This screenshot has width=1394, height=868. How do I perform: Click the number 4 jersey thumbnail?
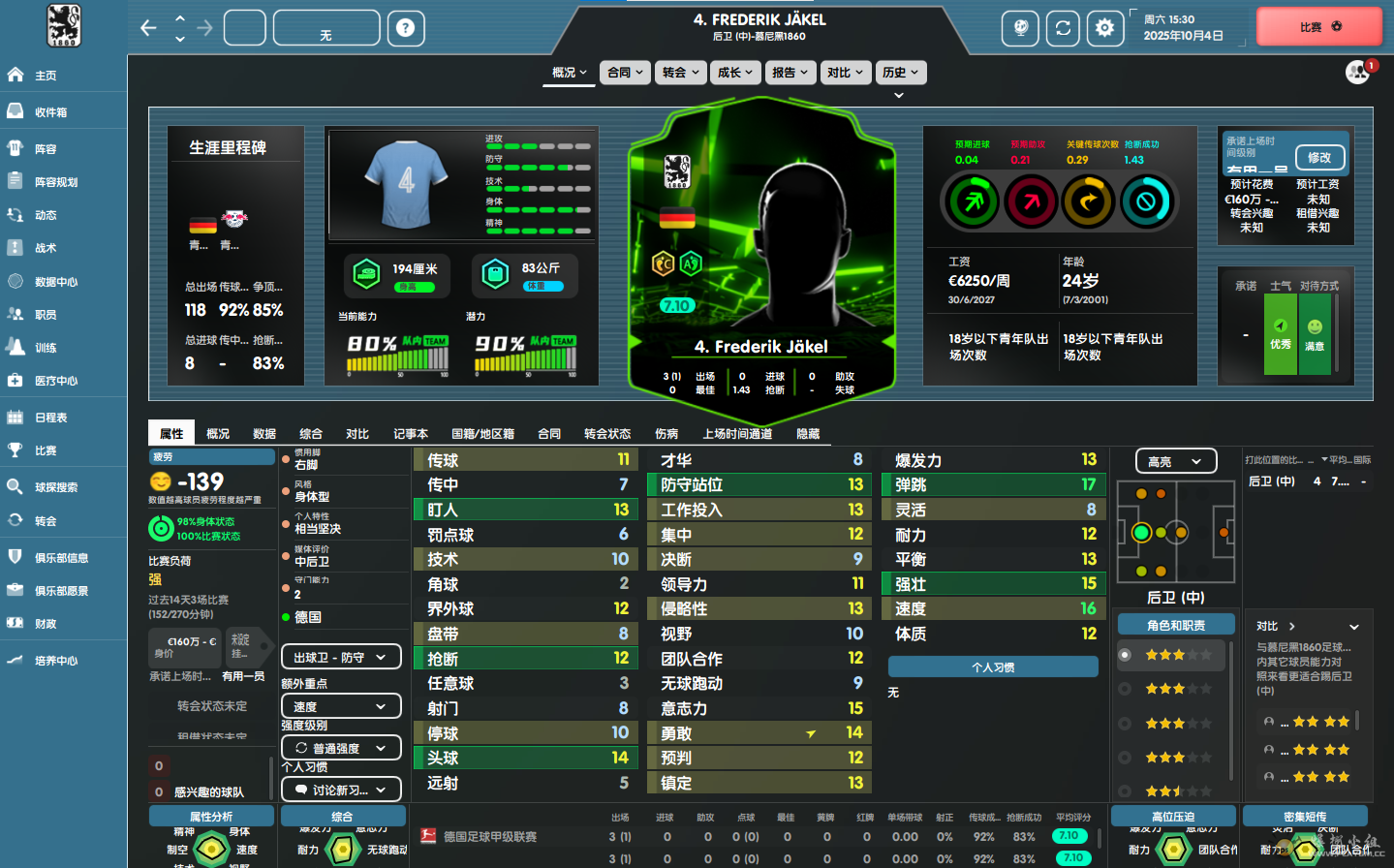coord(406,183)
